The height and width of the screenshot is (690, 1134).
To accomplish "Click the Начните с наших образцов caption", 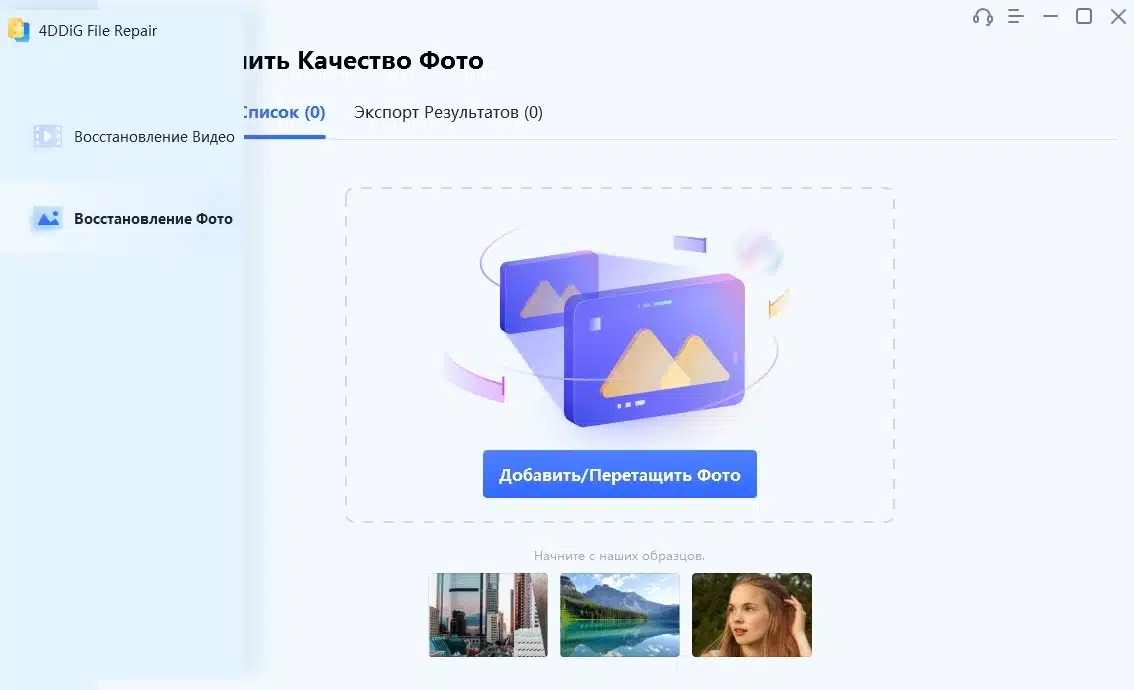I will tap(619, 556).
